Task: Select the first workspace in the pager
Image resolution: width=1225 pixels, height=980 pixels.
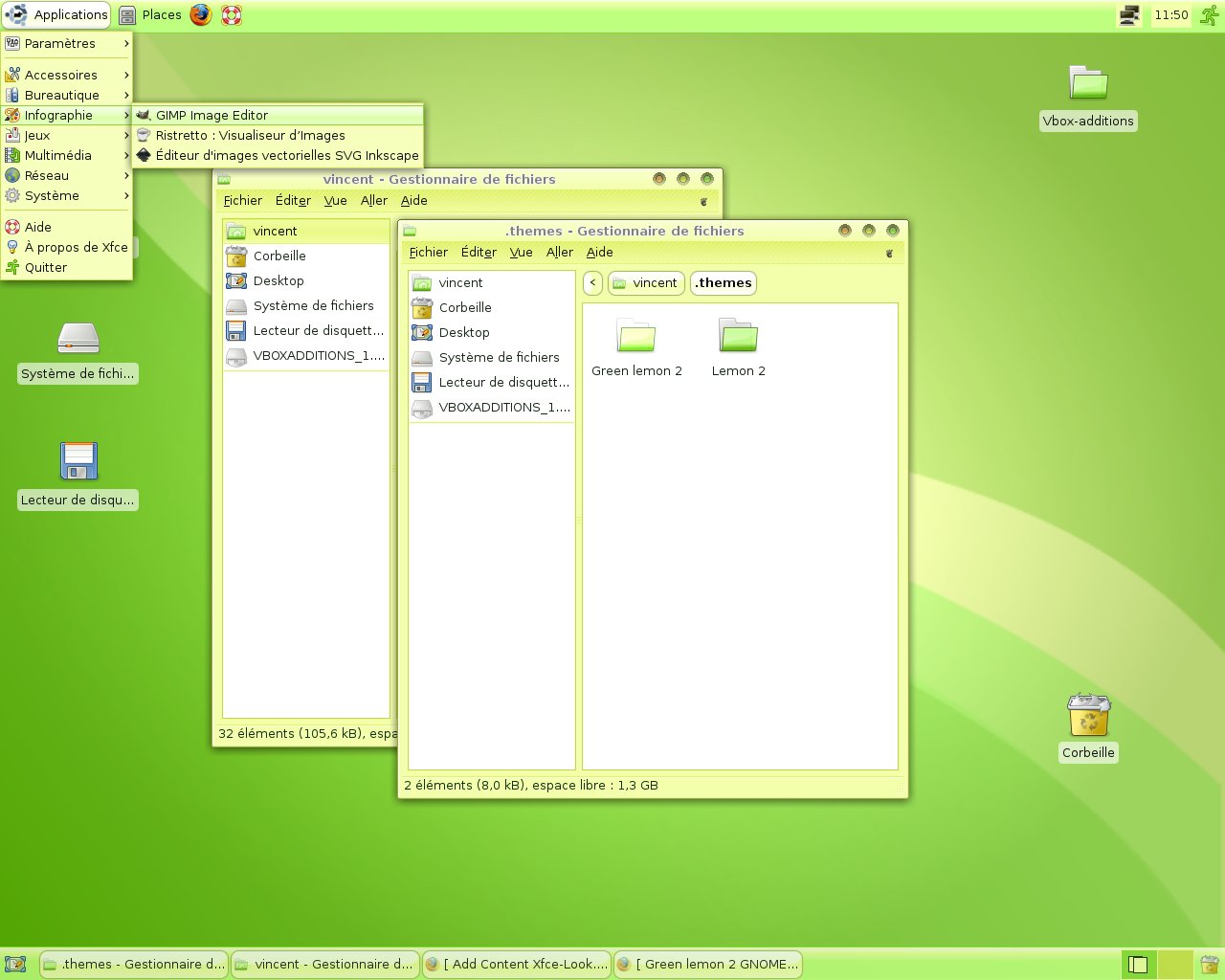Action: (x=1138, y=964)
